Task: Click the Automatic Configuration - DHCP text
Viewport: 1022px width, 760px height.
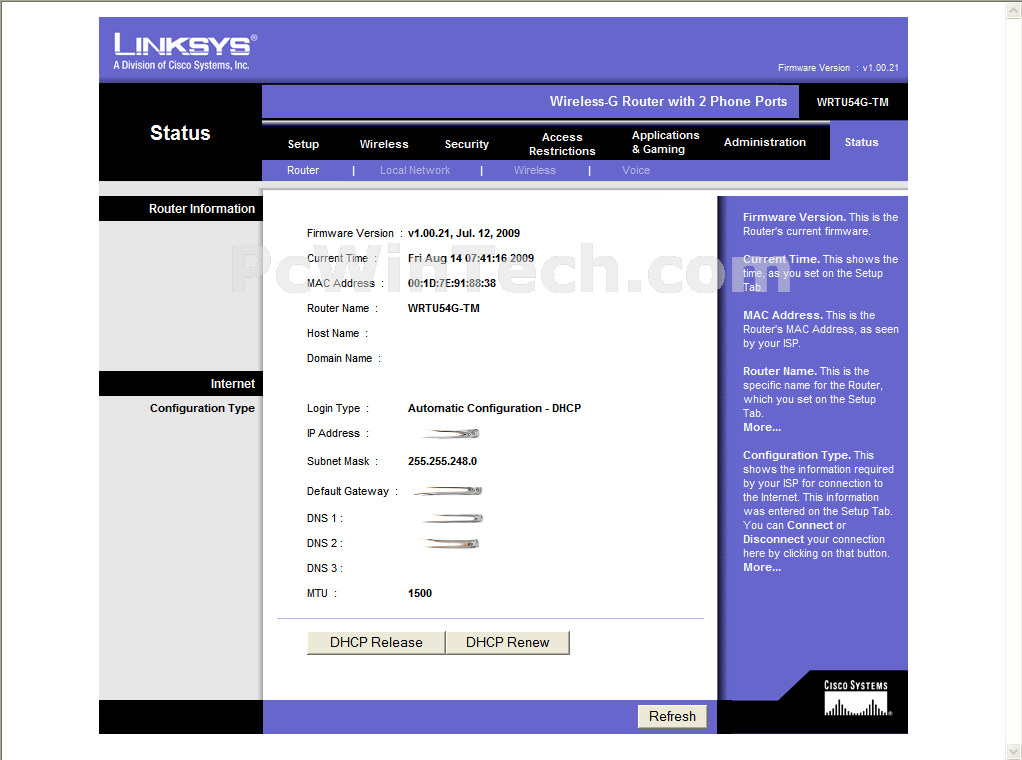Action: point(495,408)
